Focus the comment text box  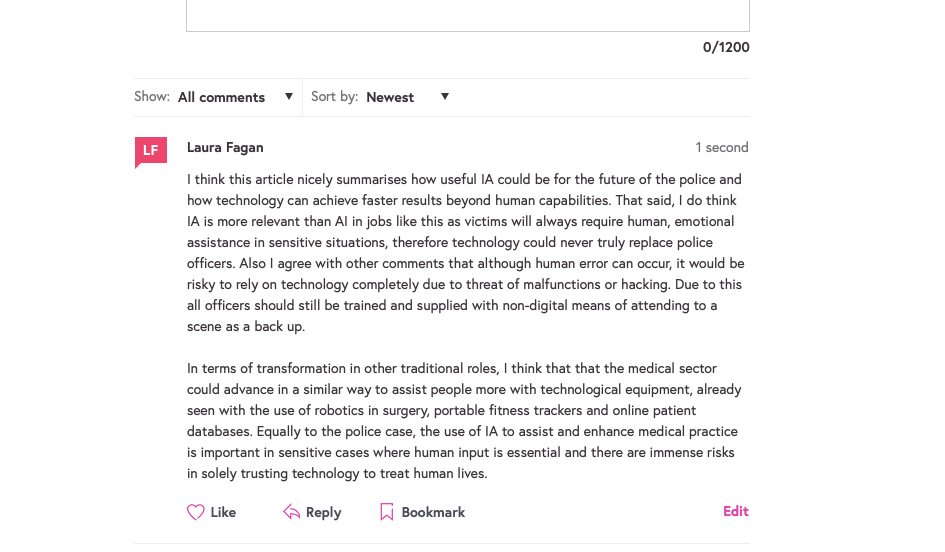click(467, 15)
